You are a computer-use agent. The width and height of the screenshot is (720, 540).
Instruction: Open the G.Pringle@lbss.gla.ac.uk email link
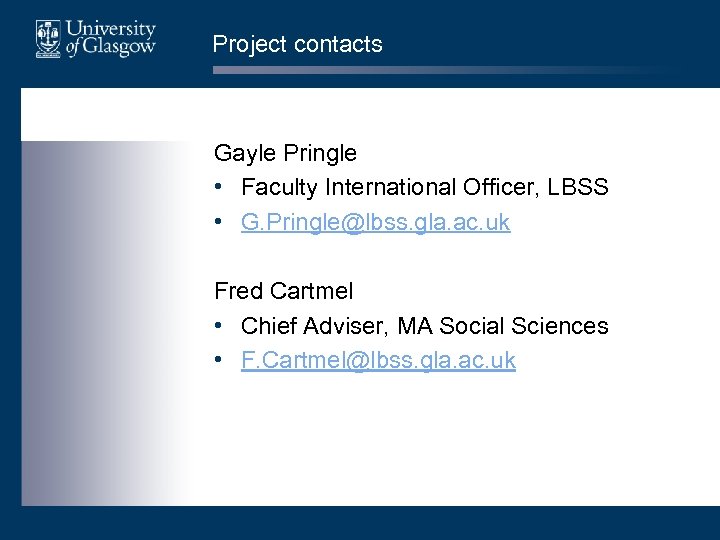pos(375,222)
